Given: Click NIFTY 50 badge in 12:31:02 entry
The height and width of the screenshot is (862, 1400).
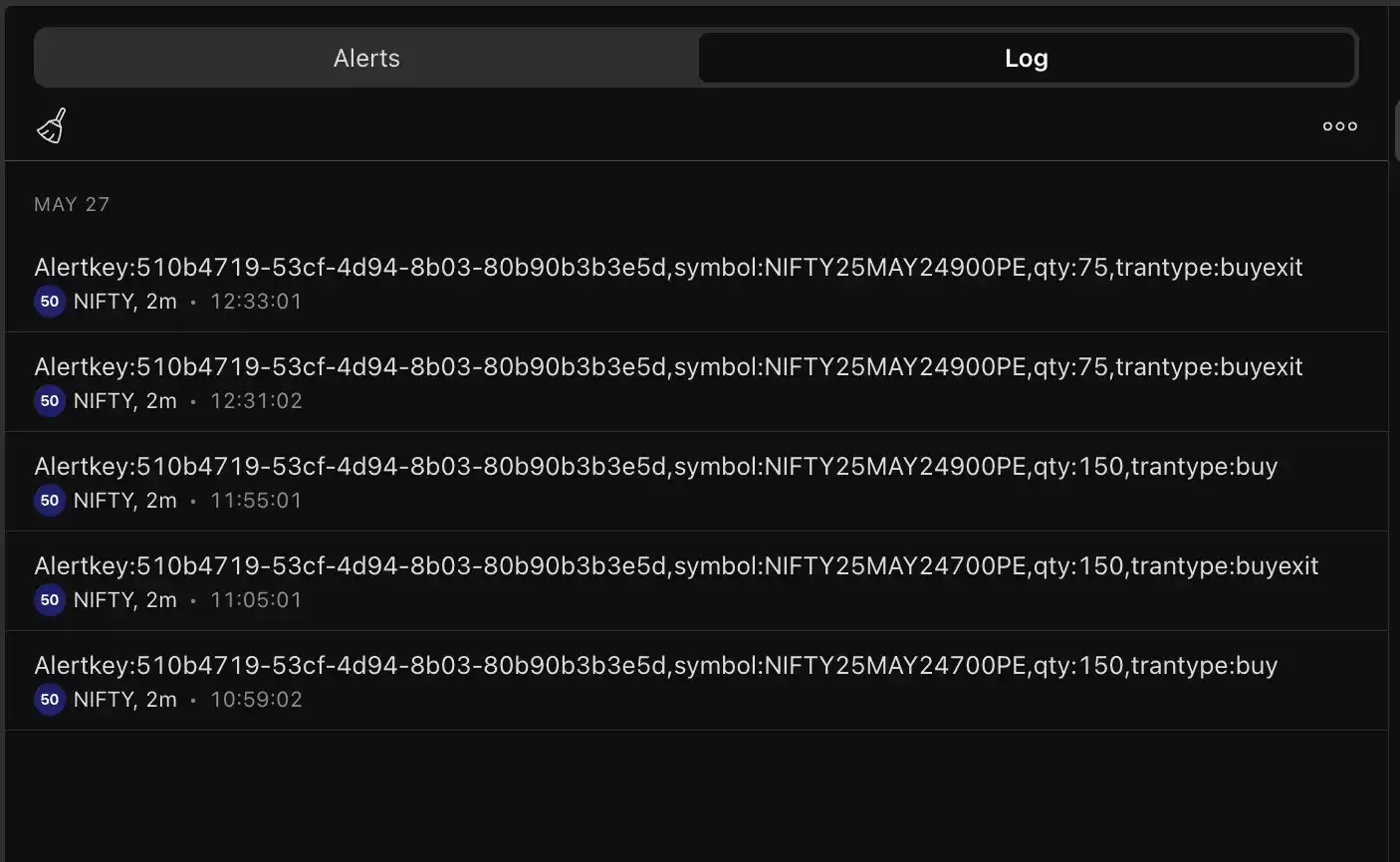Looking at the screenshot, I should click(50, 401).
